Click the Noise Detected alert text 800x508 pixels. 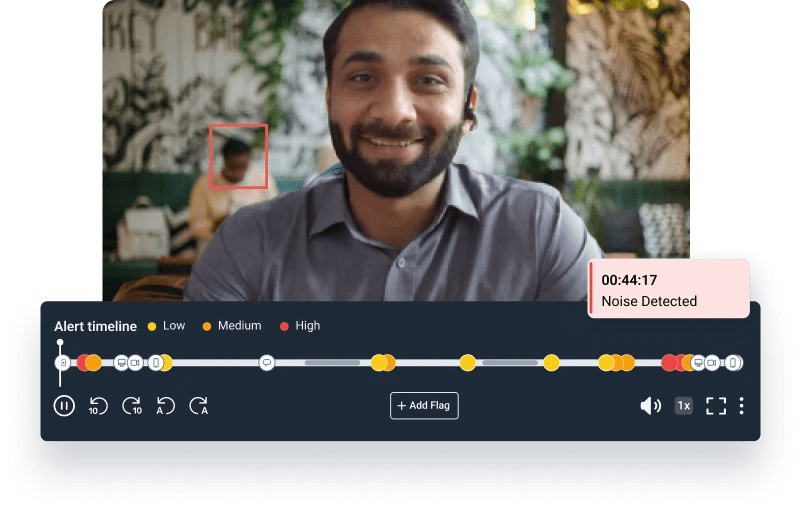point(649,301)
